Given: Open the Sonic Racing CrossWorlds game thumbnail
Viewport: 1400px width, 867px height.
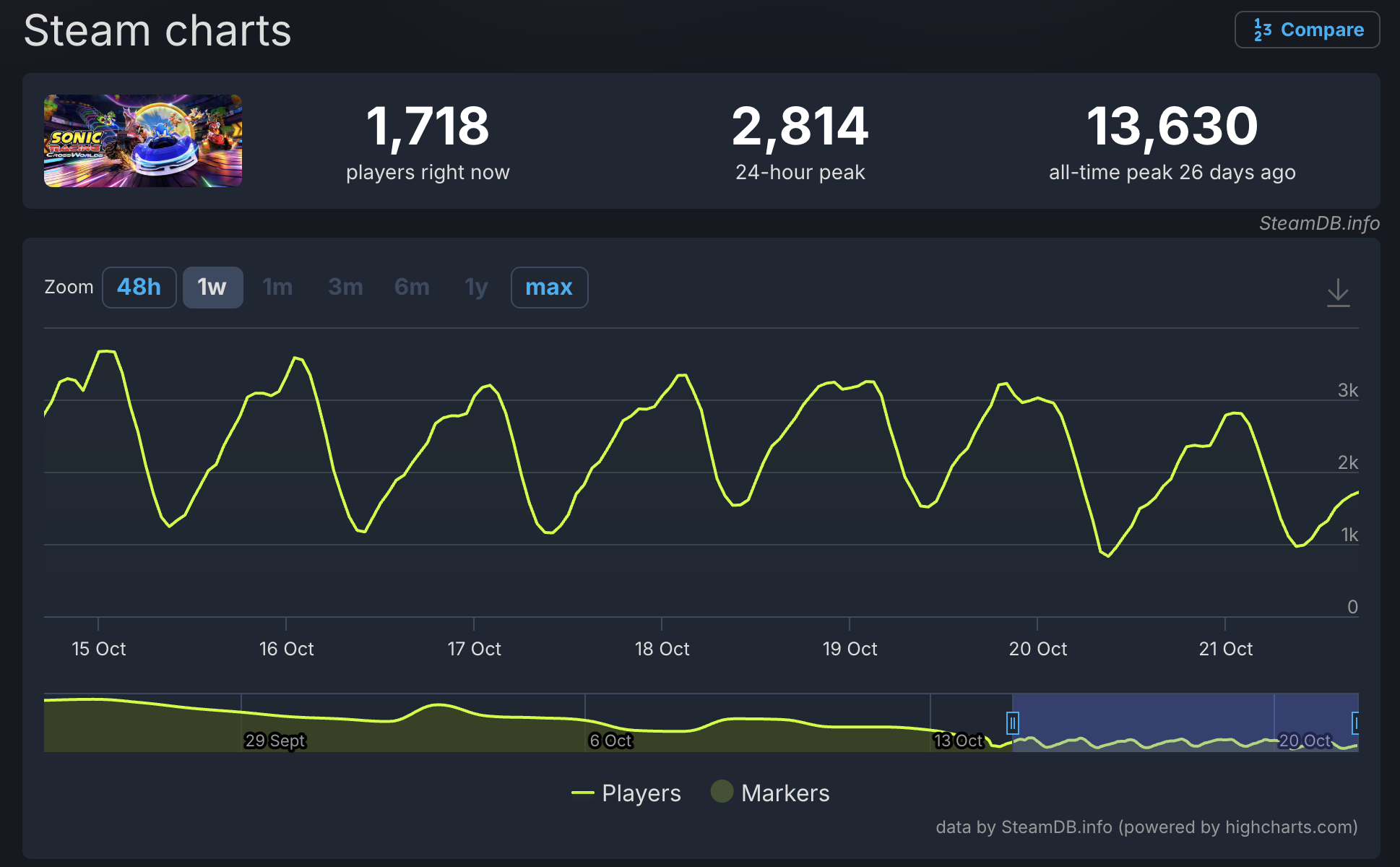Looking at the screenshot, I should click(143, 141).
